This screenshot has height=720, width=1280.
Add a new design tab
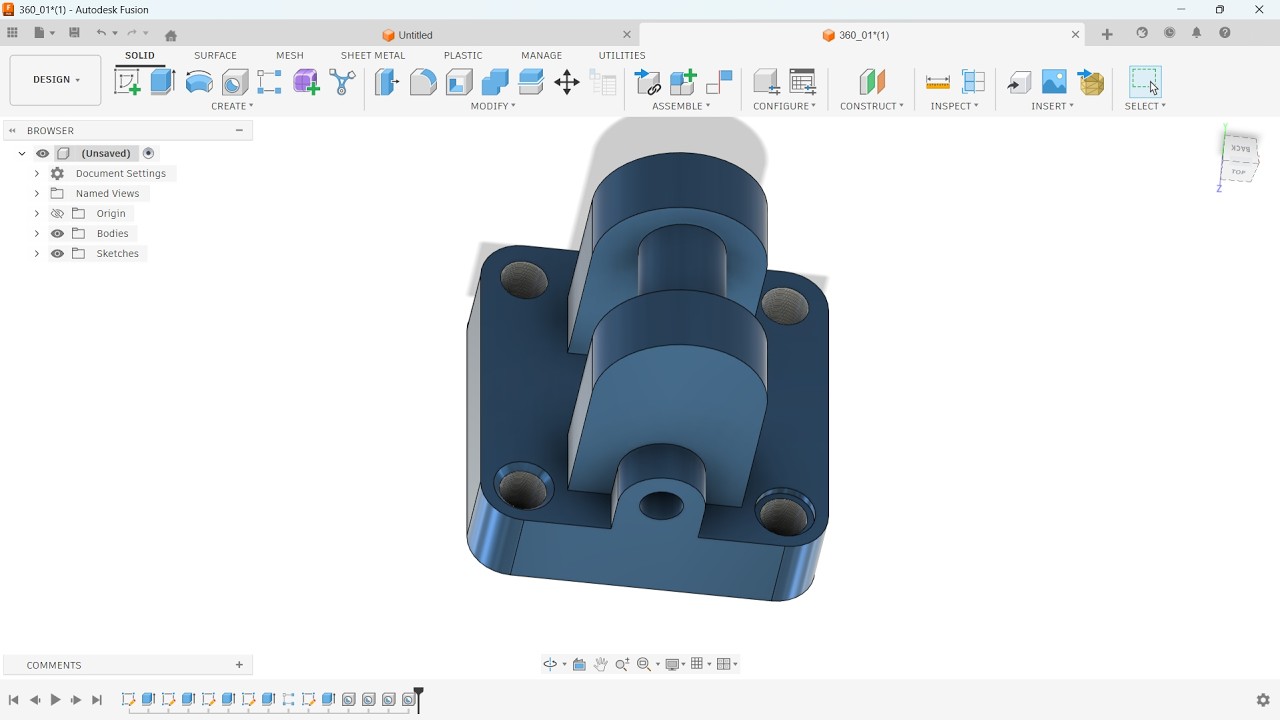click(1107, 34)
